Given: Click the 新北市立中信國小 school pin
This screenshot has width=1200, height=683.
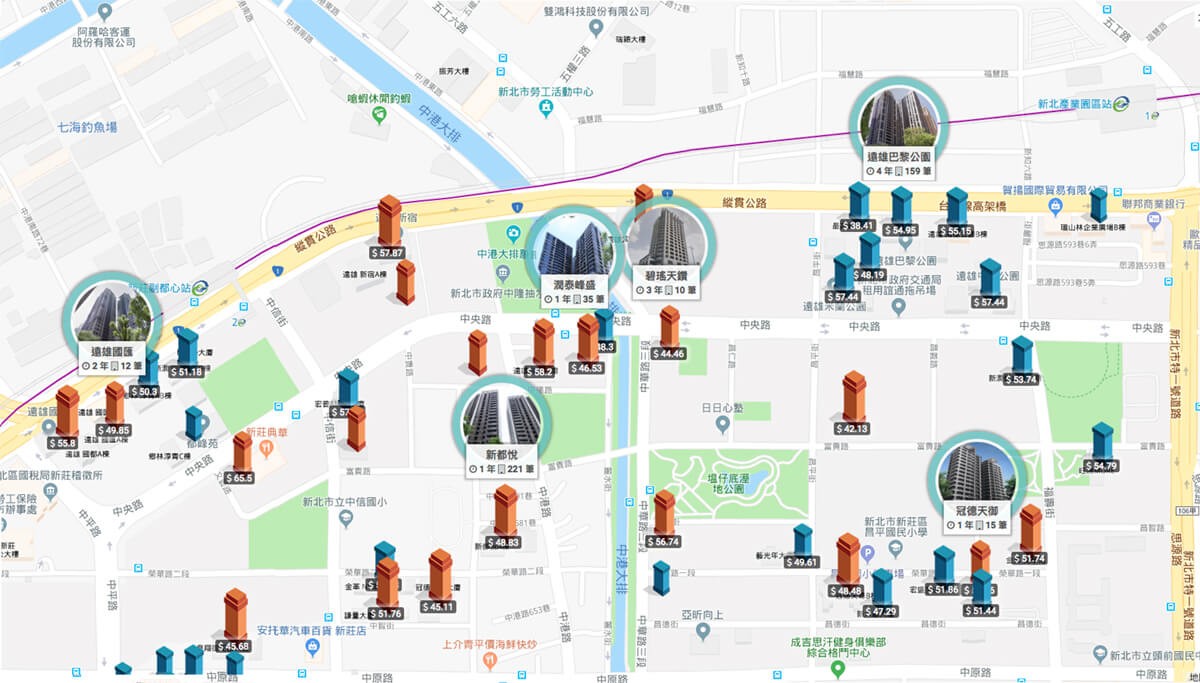Looking at the screenshot, I should (x=346, y=518).
